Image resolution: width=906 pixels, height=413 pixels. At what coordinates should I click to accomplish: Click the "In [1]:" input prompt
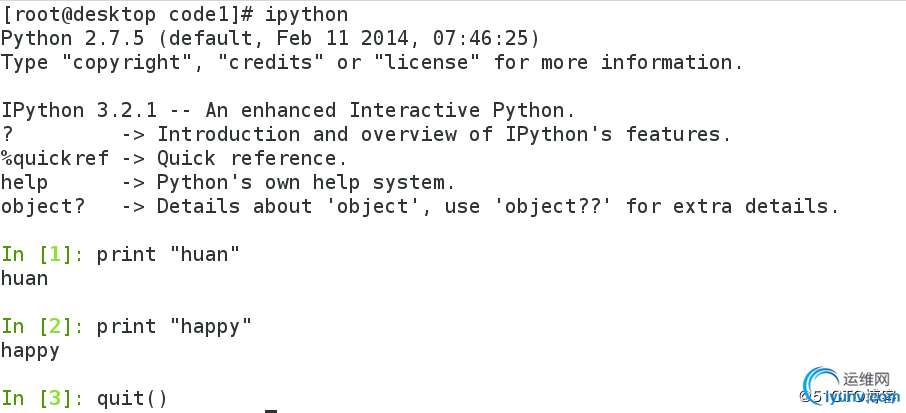[42, 254]
